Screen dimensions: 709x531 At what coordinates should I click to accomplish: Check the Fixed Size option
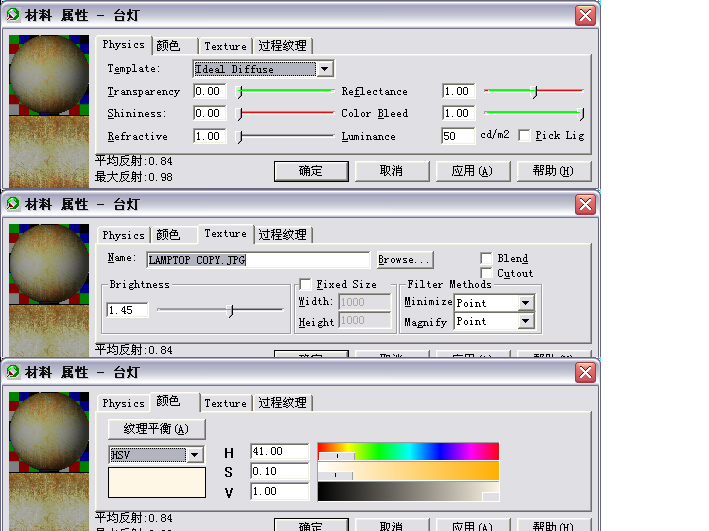point(305,284)
